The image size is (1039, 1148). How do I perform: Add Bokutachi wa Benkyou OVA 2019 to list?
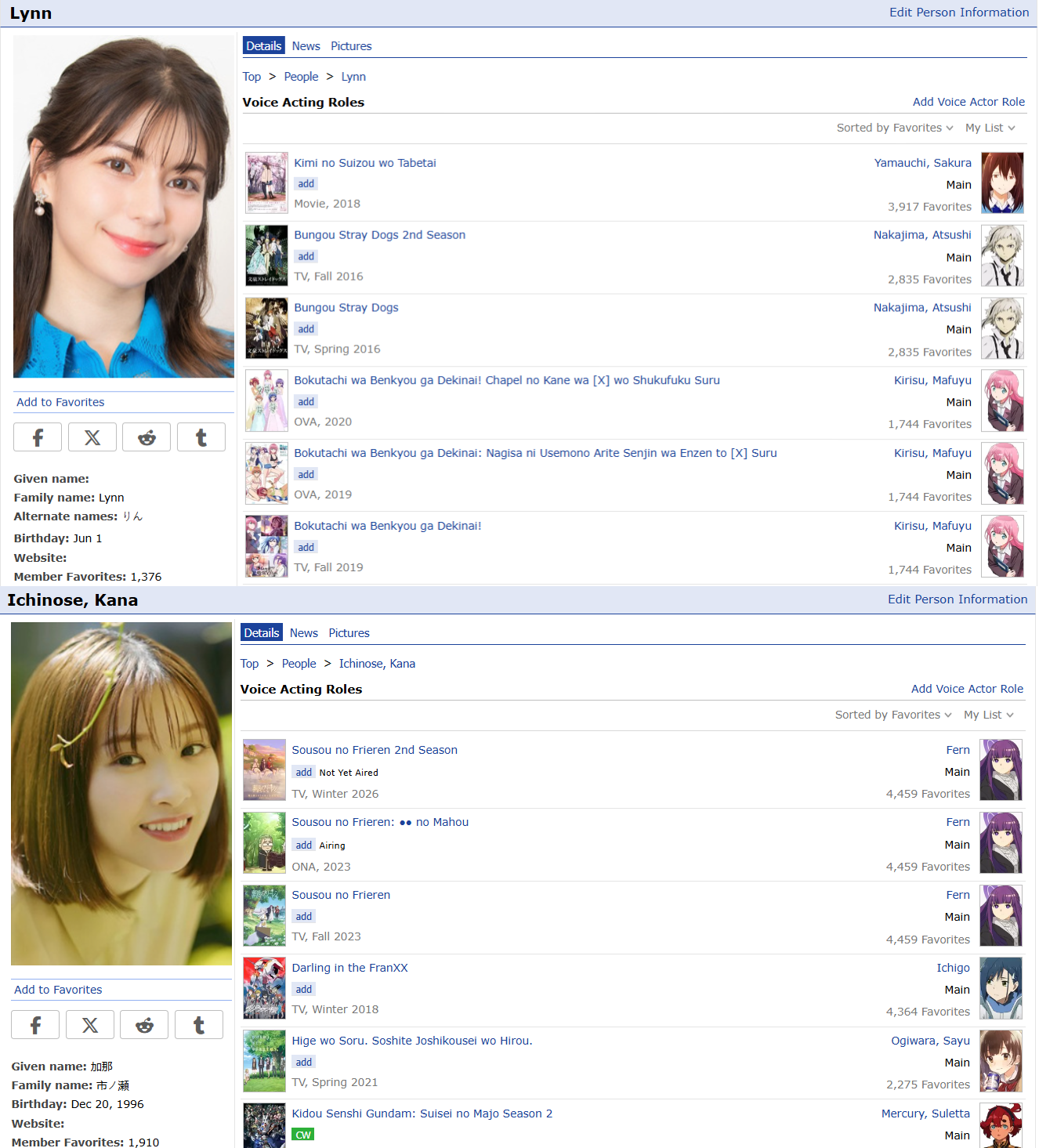(x=306, y=475)
